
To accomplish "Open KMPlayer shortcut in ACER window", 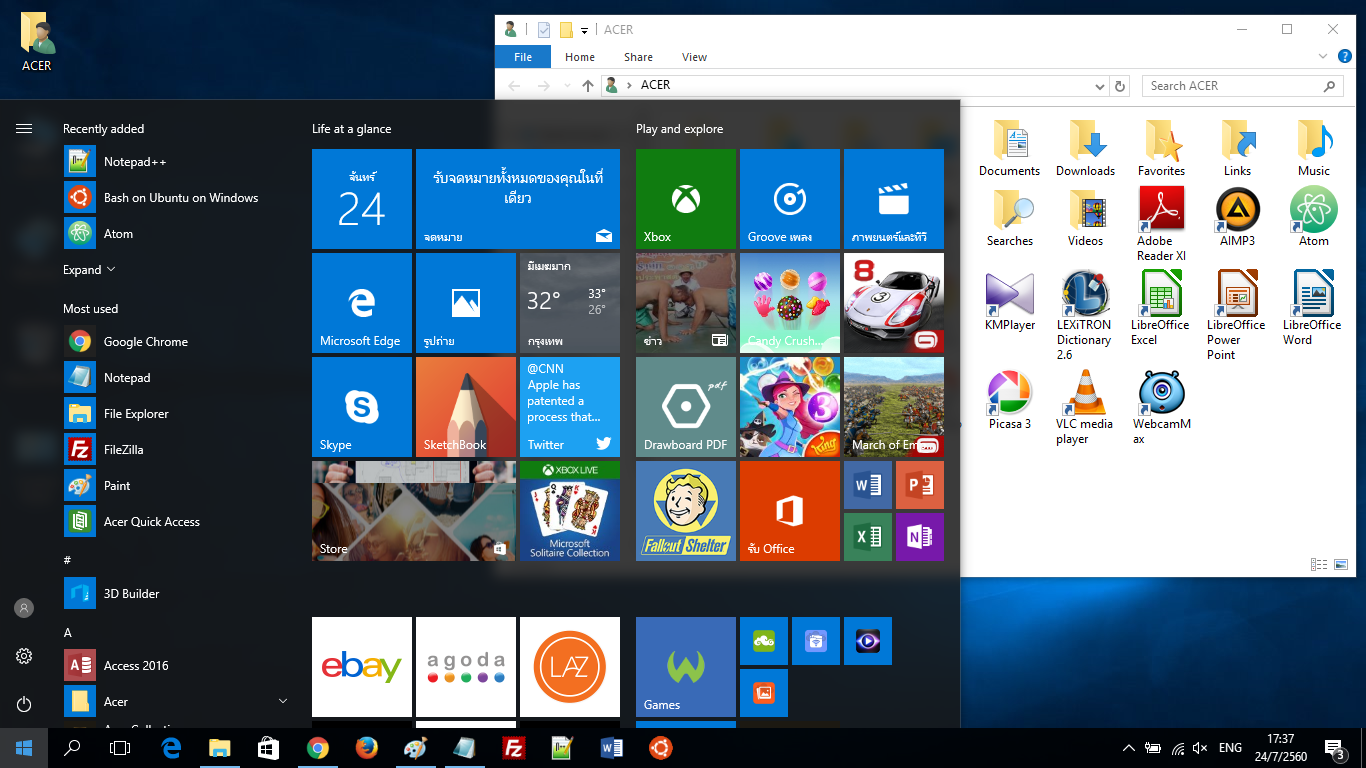I will [1009, 303].
